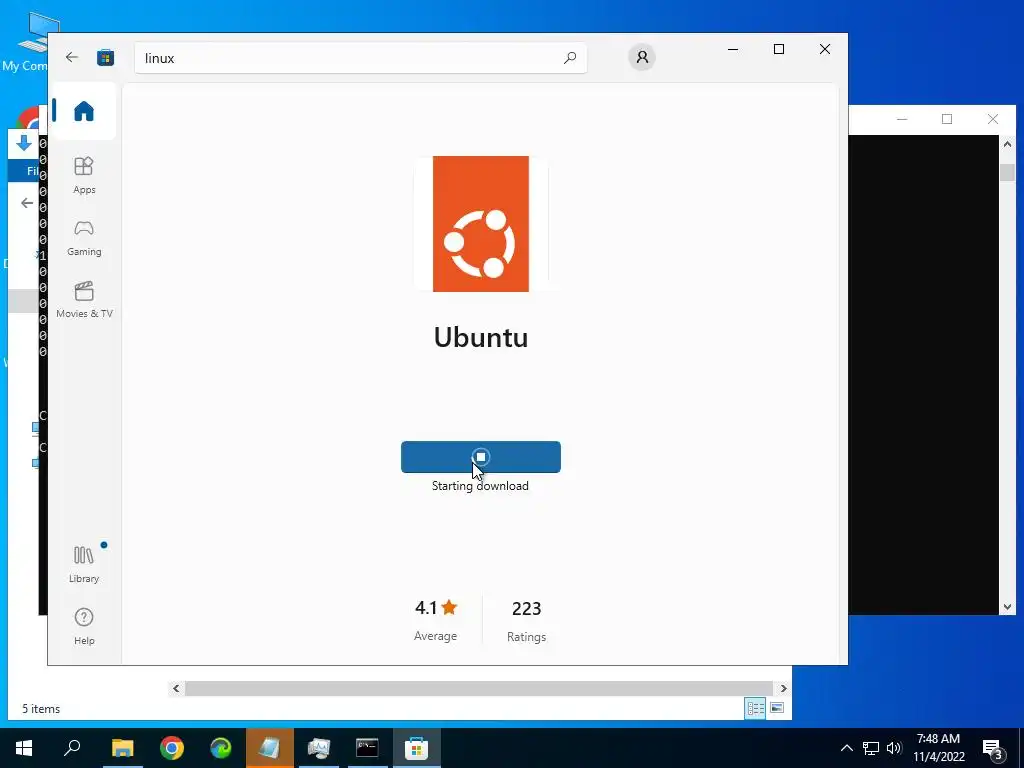Open the Apps section in sidebar
The height and width of the screenshot is (768, 1024).
coord(84,175)
